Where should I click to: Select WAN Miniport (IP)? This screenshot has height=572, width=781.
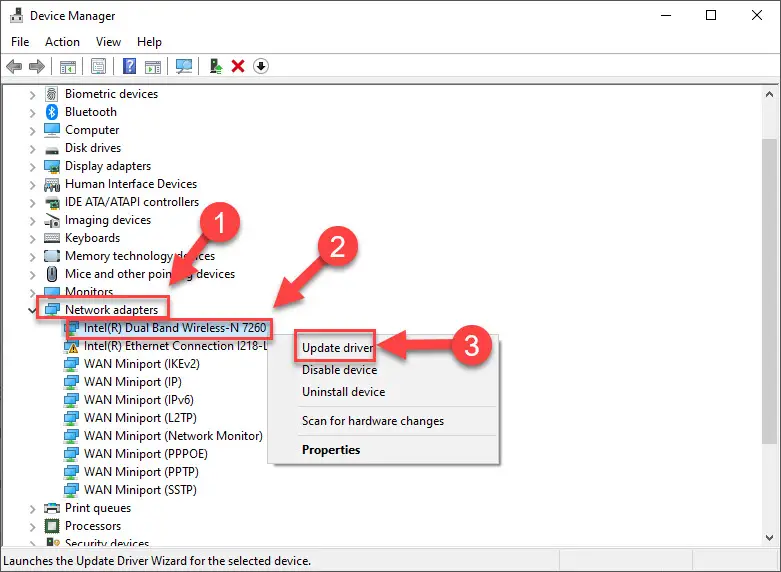pos(133,382)
